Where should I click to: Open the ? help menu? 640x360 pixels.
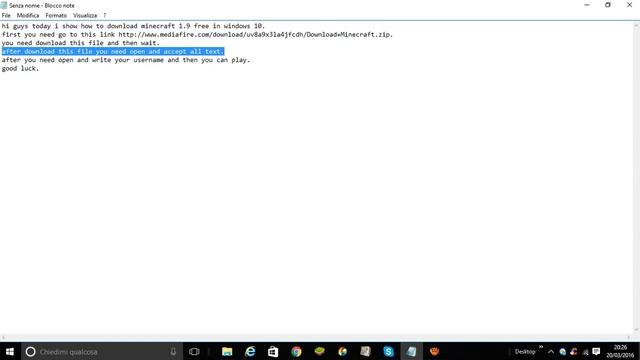(104, 15)
